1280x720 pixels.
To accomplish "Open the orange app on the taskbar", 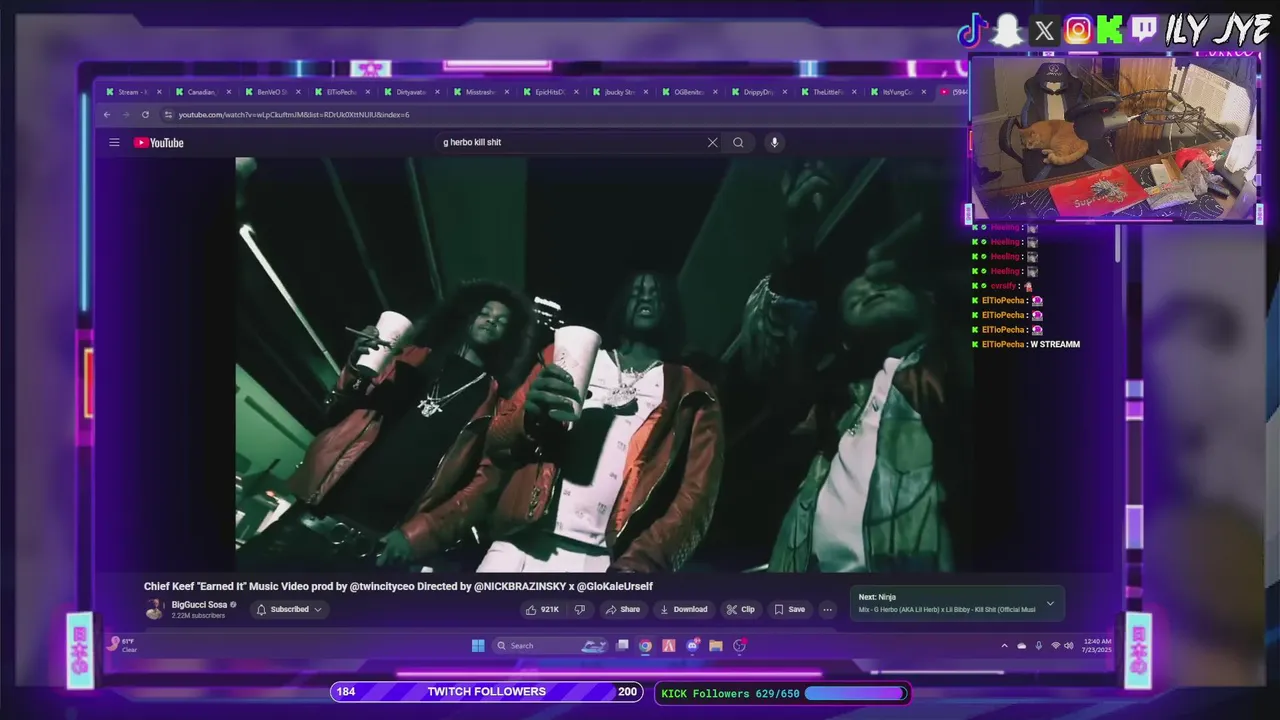I will [669, 646].
